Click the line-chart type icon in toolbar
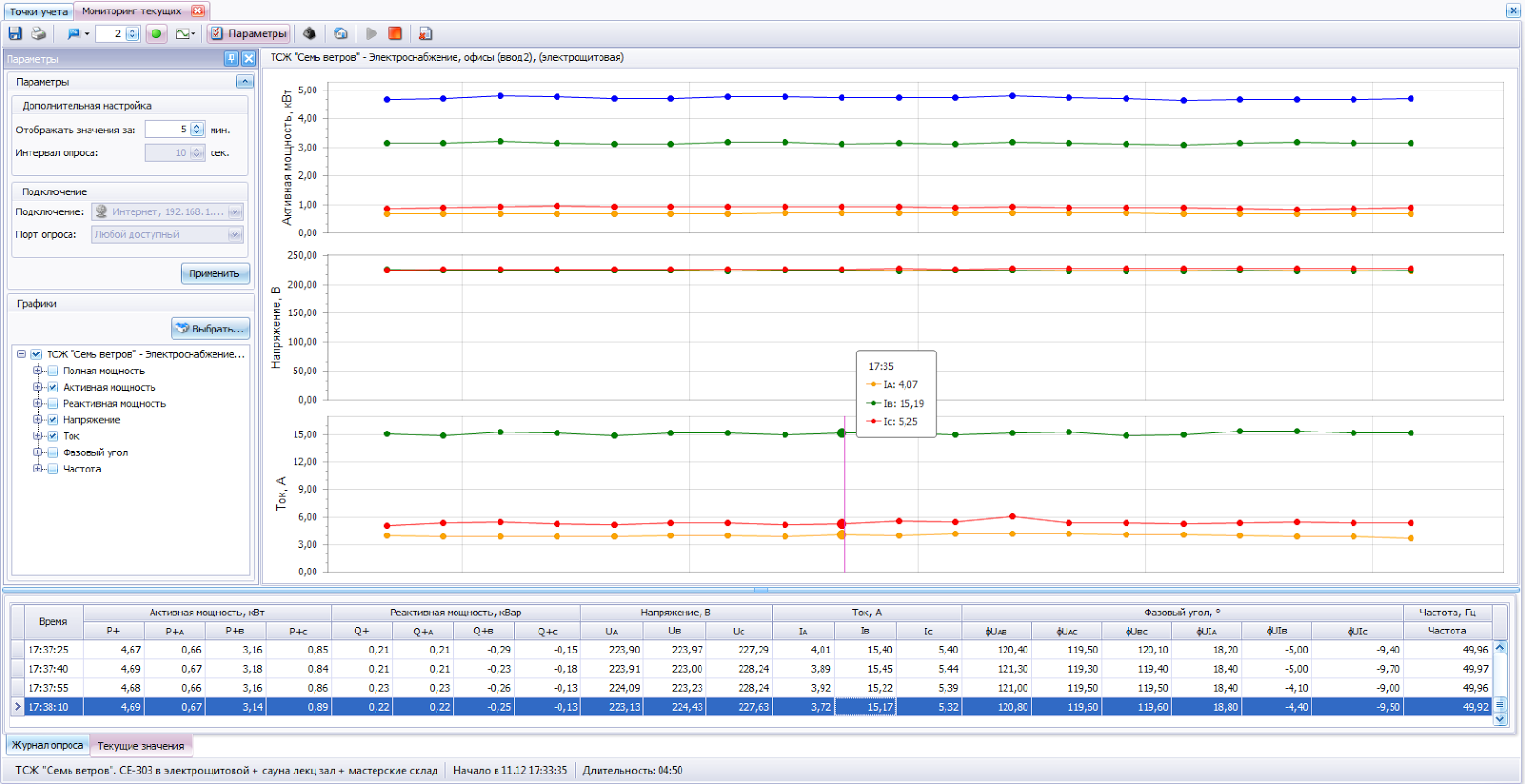 coord(182,33)
